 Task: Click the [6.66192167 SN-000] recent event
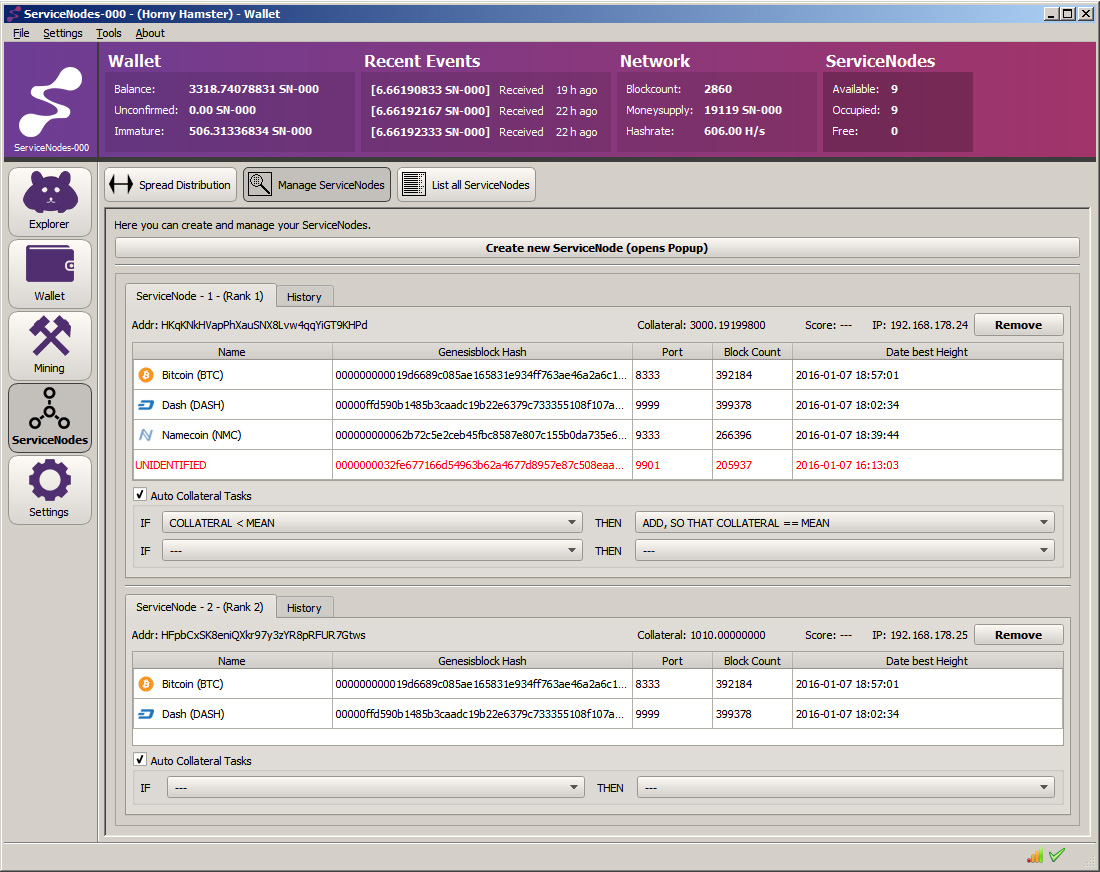tap(430, 111)
